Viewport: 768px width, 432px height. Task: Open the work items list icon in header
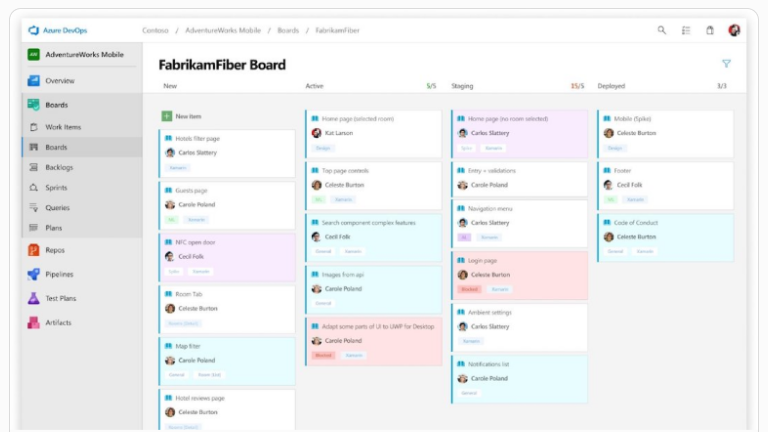click(686, 30)
